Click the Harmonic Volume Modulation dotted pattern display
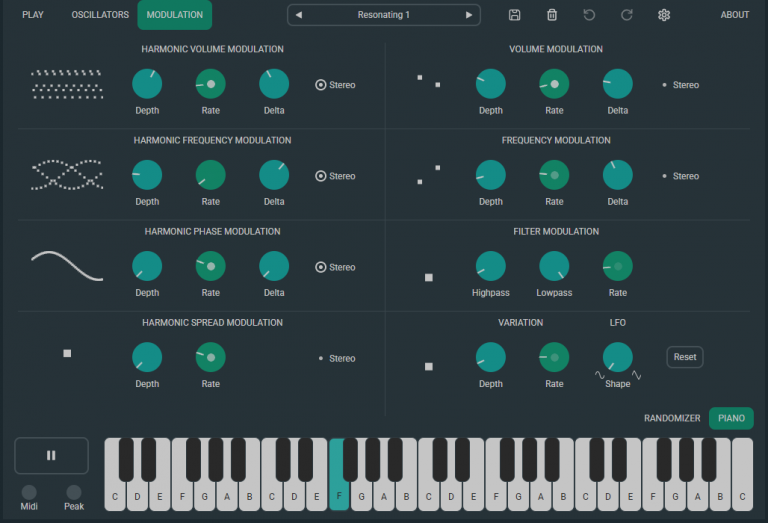Viewport: 768px width, 523px height. pos(67,84)
